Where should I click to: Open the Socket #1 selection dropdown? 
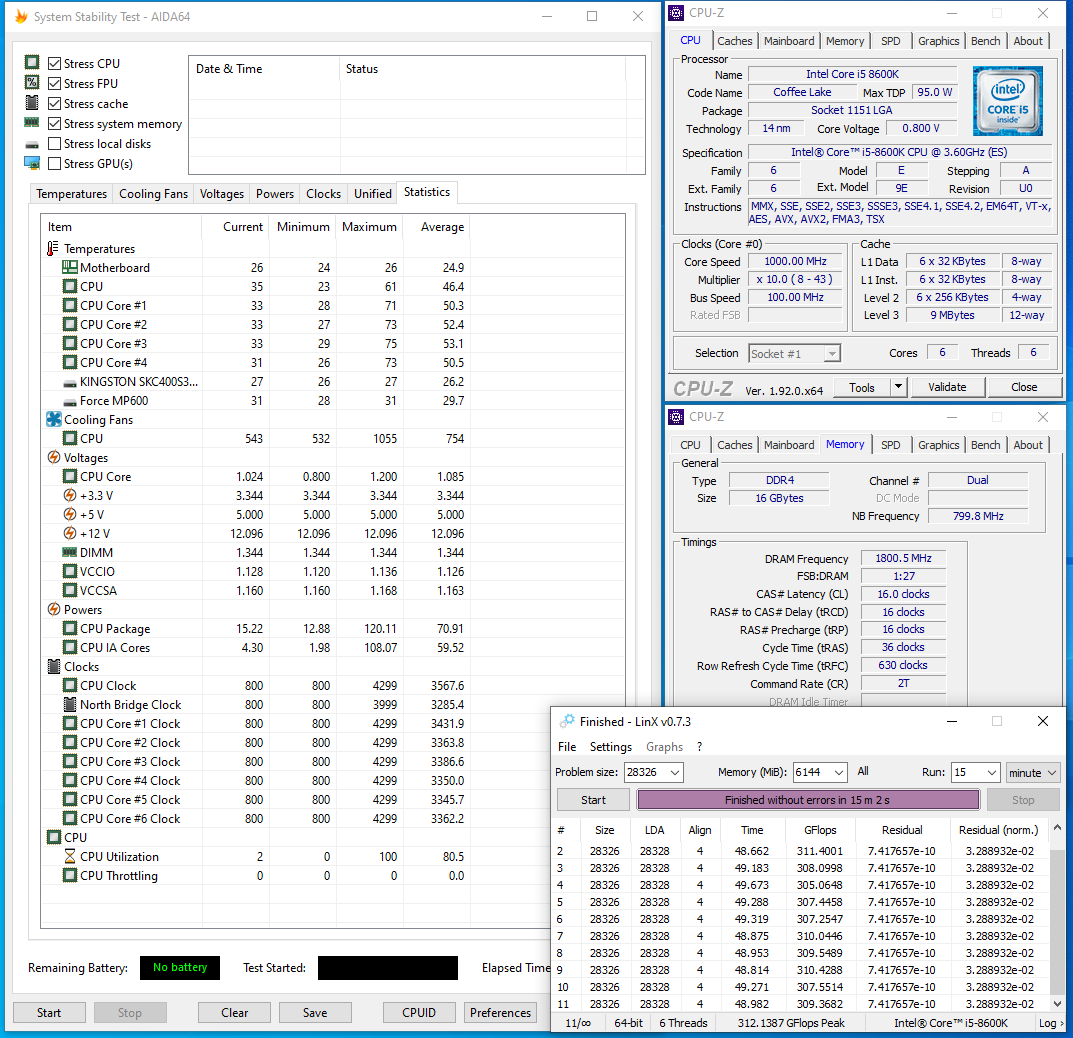831,354
